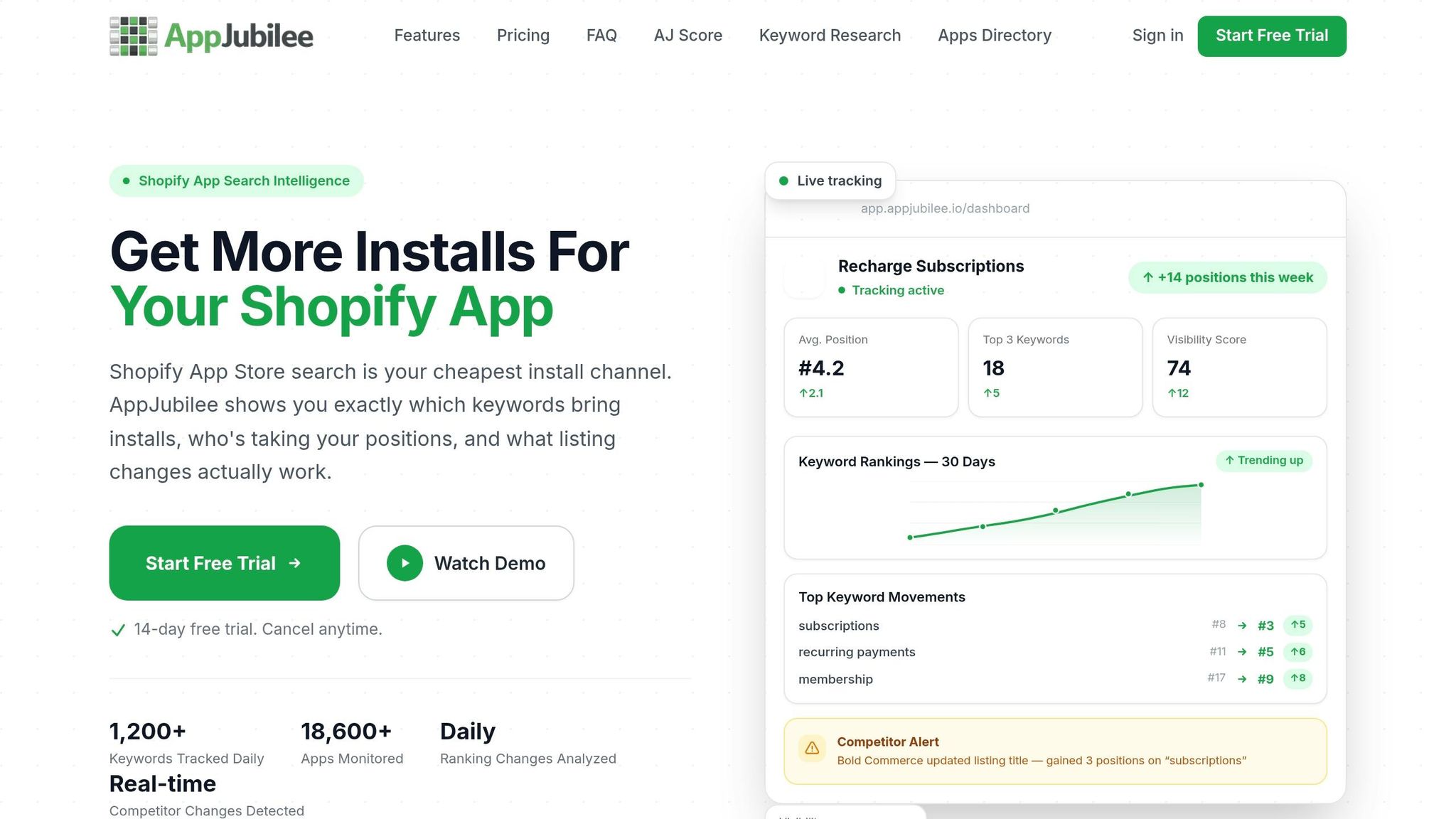
Task: Click the Bold Commerce alert message
Action: (x=1042, y=761)
